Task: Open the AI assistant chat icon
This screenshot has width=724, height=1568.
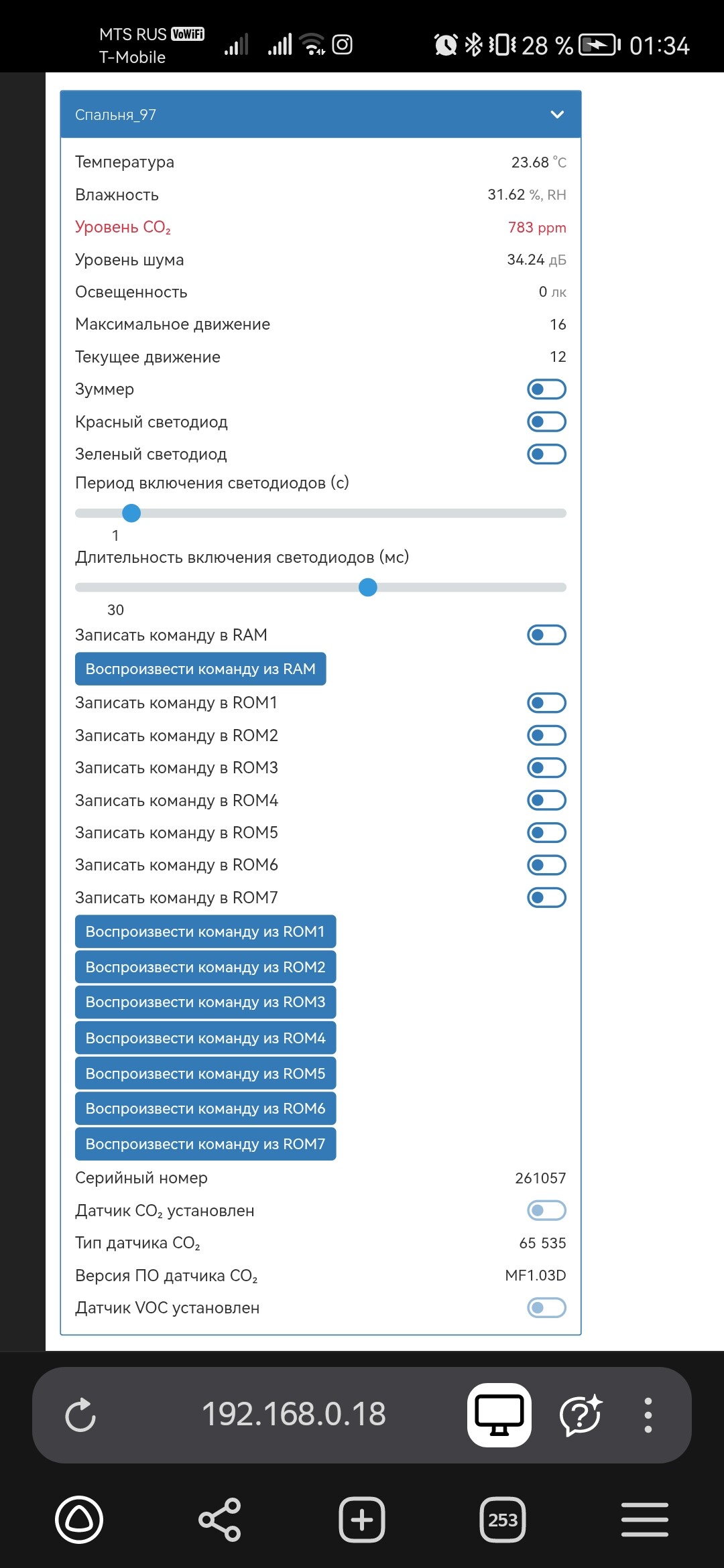Action: point(581,1415)
